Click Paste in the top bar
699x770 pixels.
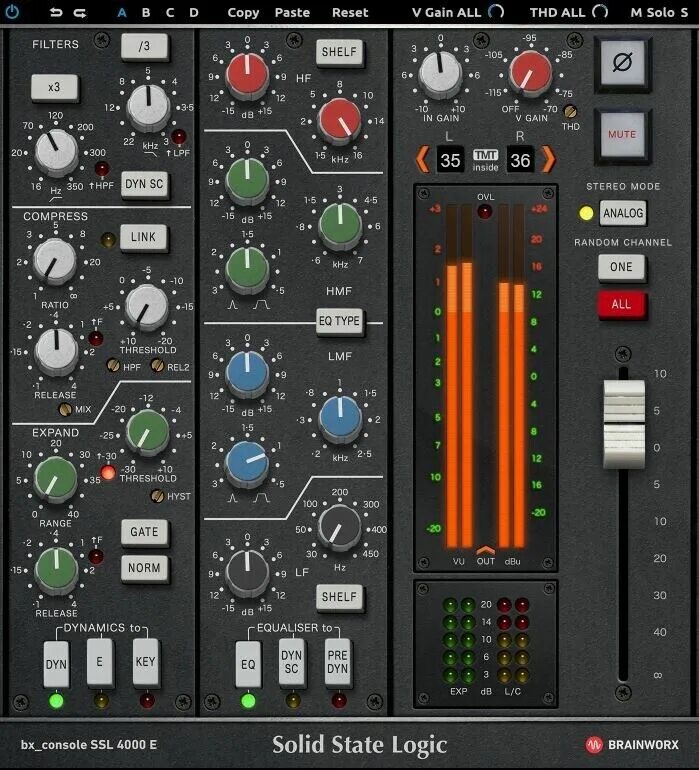coord(292,13)
